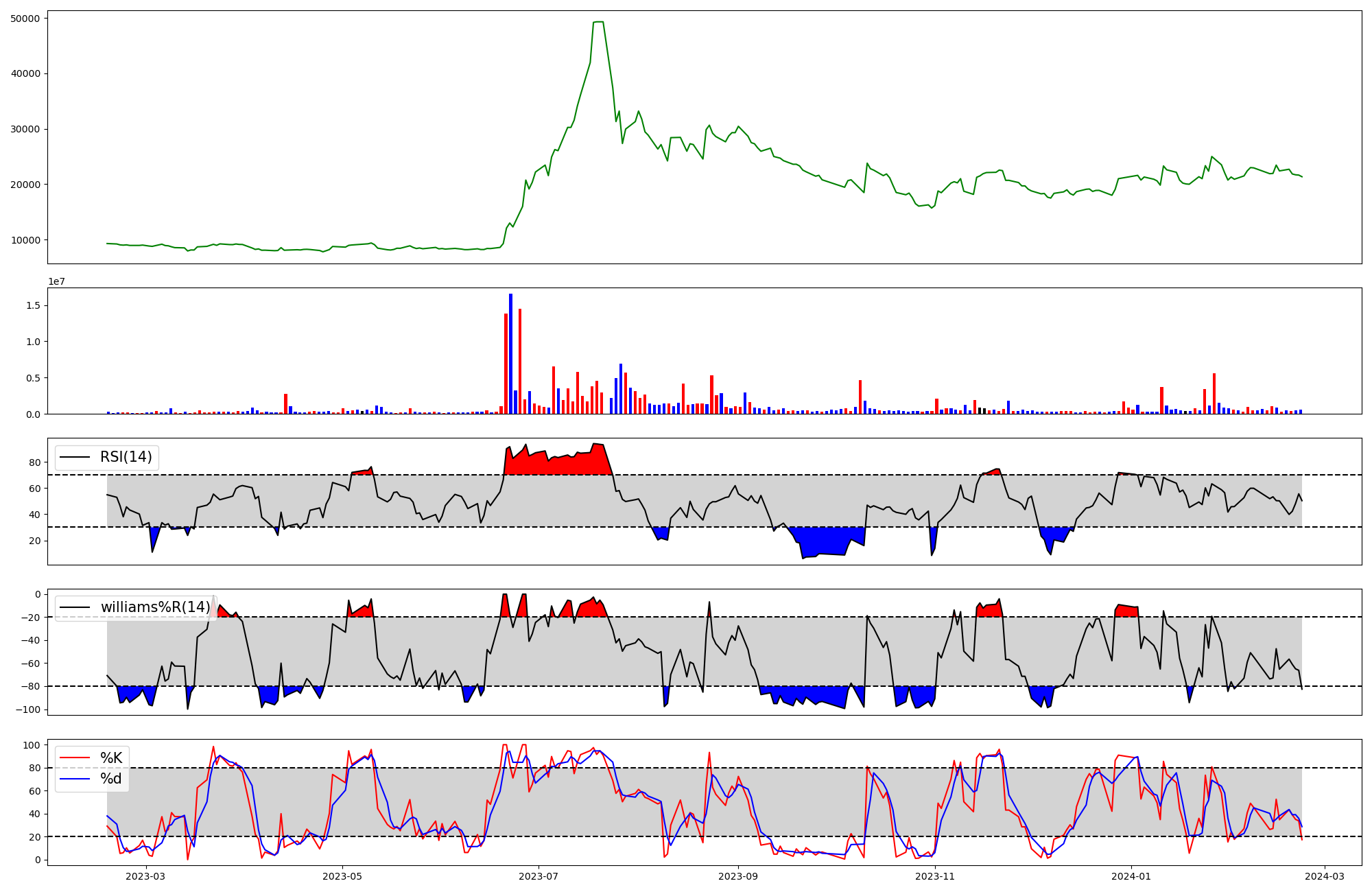Click the 10000 tick on price axis

pyautogui.click(x=25, y=240)
